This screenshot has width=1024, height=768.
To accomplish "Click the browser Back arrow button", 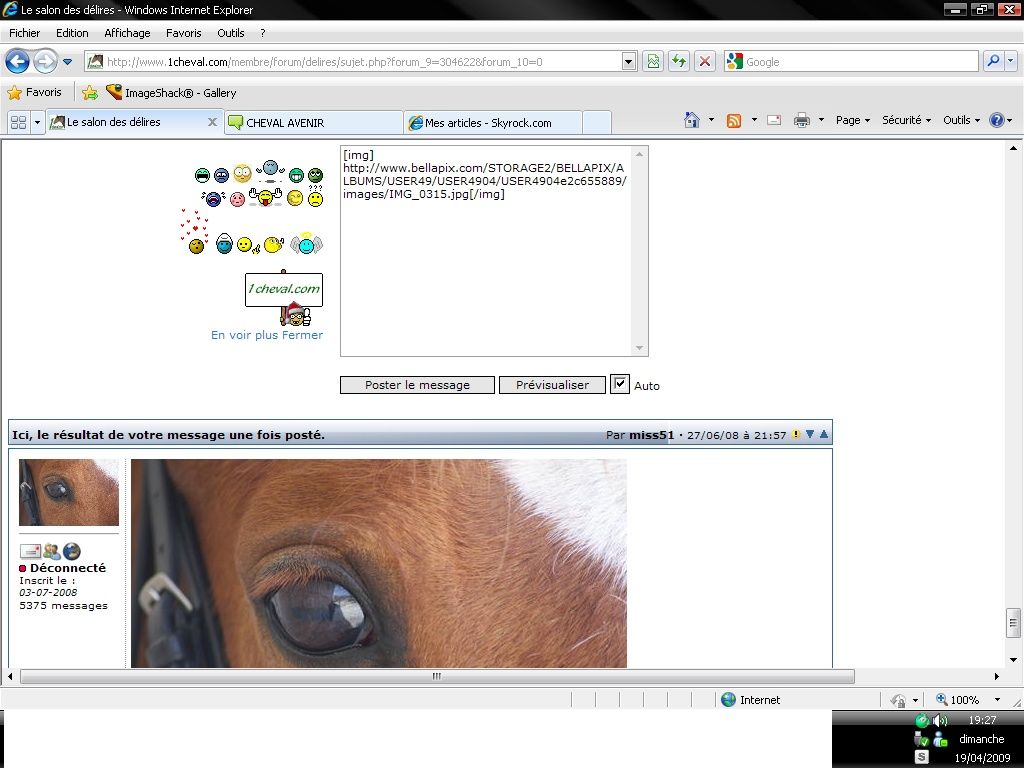I will [17, 62].
